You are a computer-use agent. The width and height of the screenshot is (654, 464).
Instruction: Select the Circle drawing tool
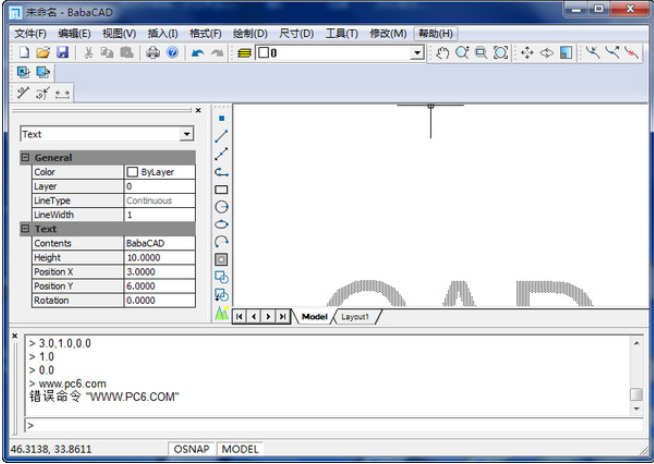222,206
